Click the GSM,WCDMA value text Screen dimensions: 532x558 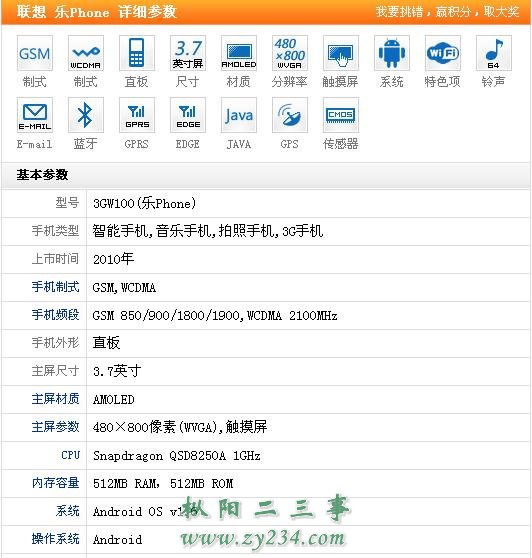(x=124, y=288)
